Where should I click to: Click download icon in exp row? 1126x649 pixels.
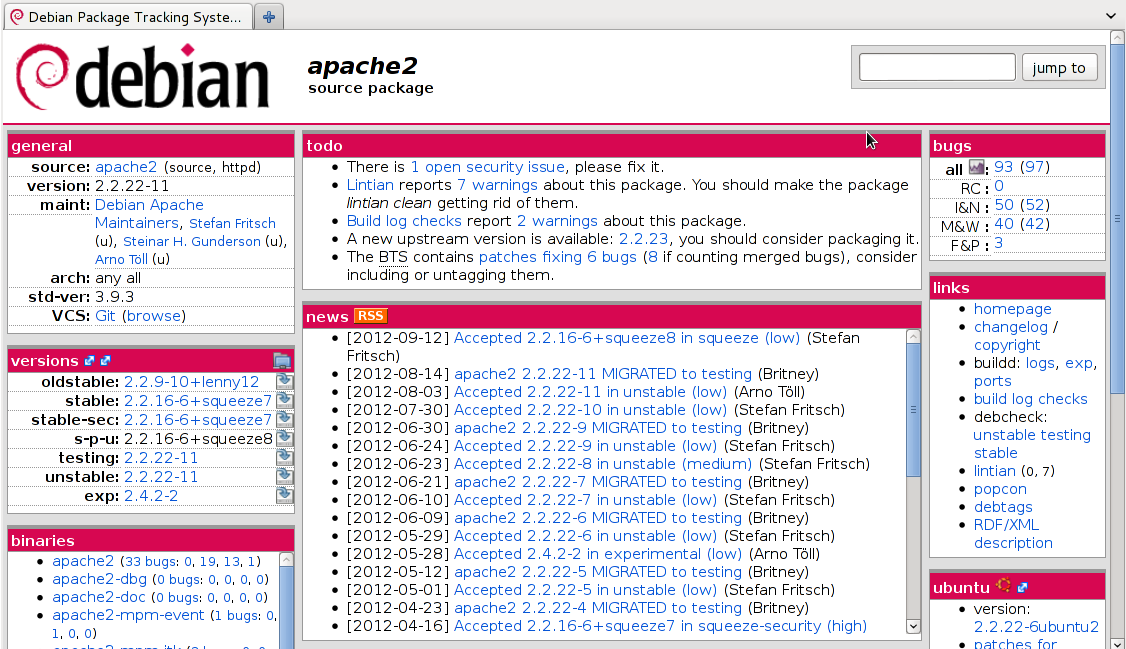(x=284, y=495)
